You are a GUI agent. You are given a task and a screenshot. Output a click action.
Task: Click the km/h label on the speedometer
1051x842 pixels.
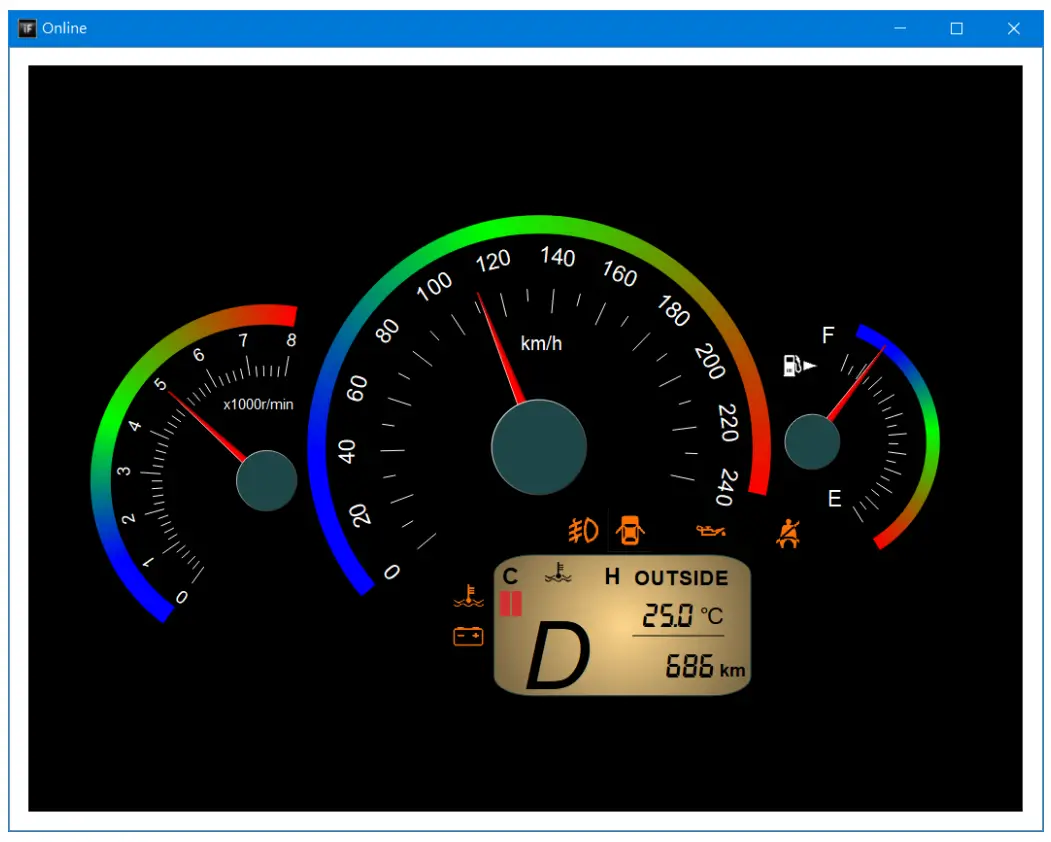click(x=543, y=341)
